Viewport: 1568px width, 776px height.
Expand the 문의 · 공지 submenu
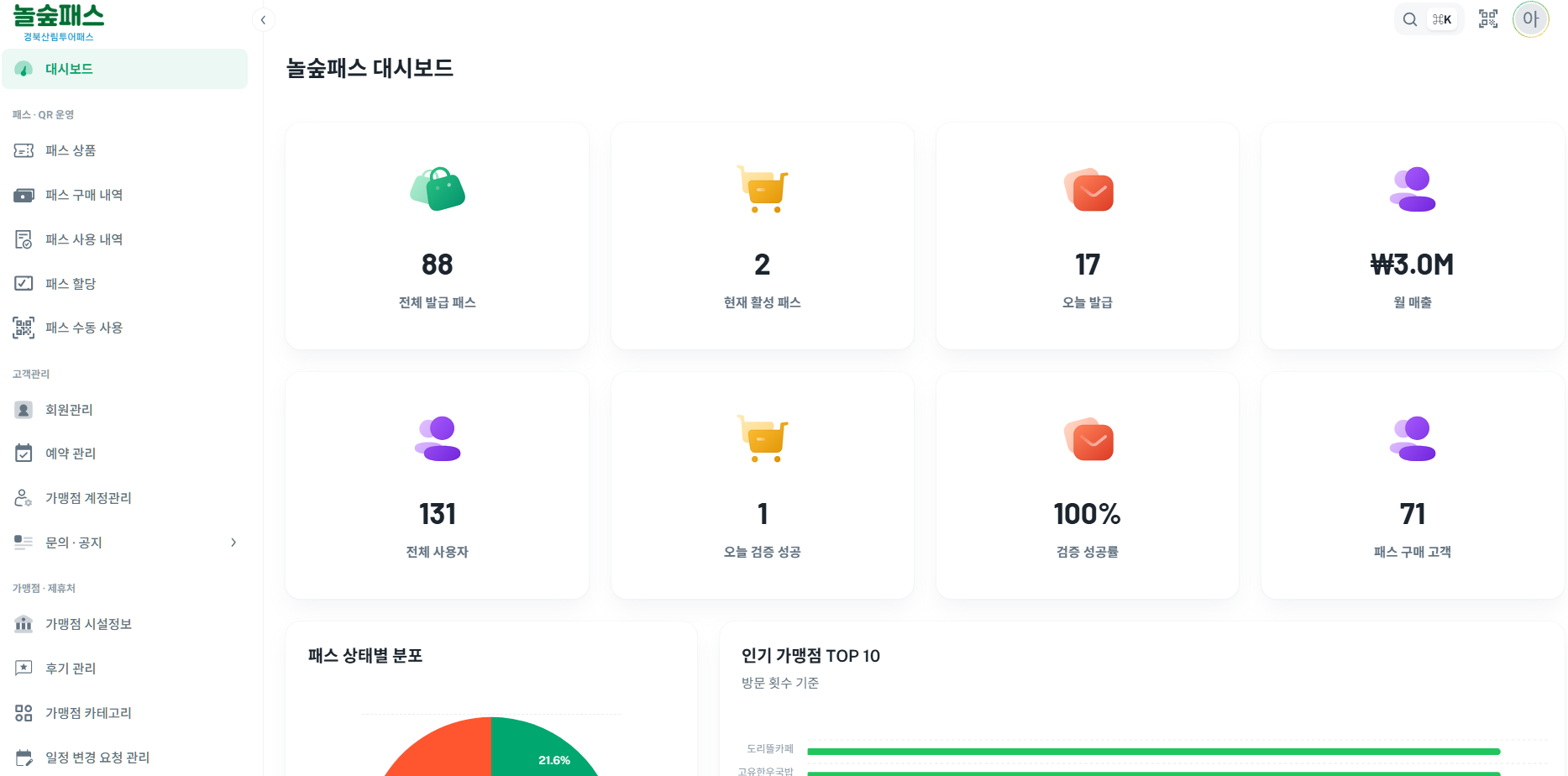pos(233,543)
